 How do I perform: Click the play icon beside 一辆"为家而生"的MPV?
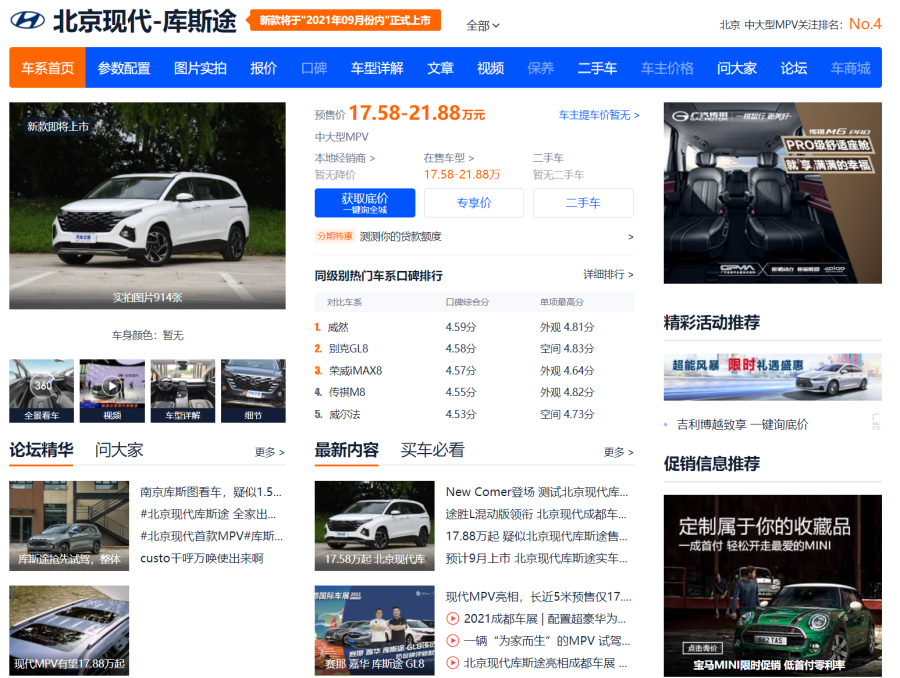tap(453, 641)
